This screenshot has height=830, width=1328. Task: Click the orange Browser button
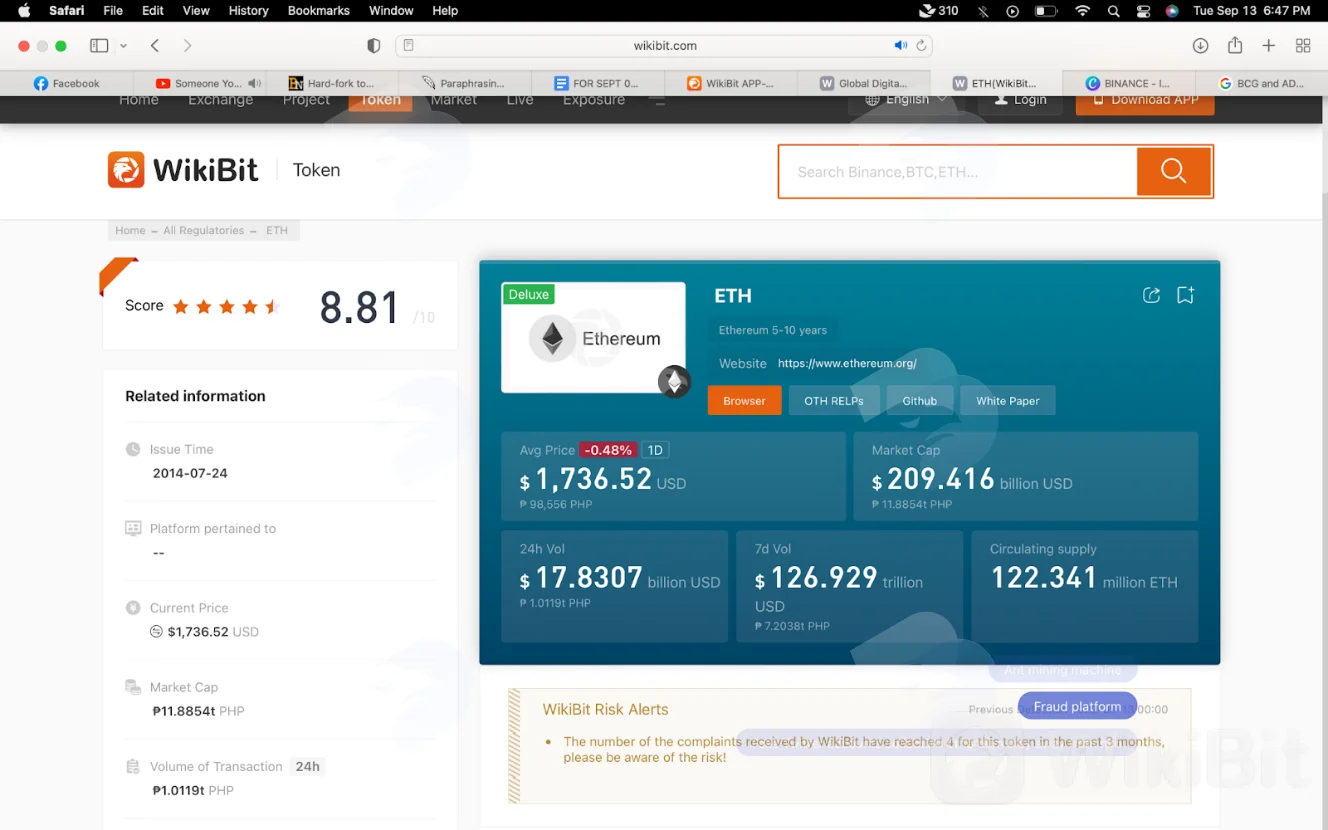point(744,400)
